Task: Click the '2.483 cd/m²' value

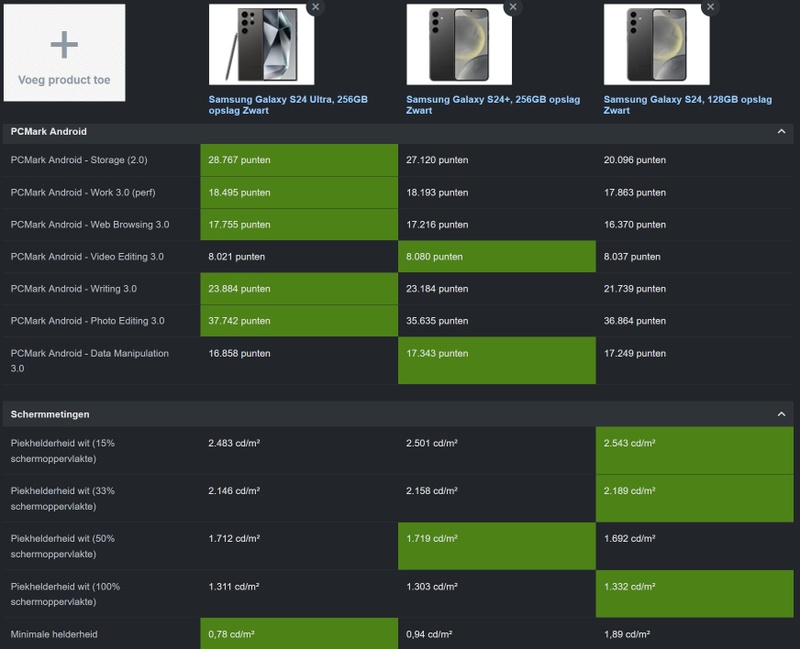Action: tap(234, 443)
